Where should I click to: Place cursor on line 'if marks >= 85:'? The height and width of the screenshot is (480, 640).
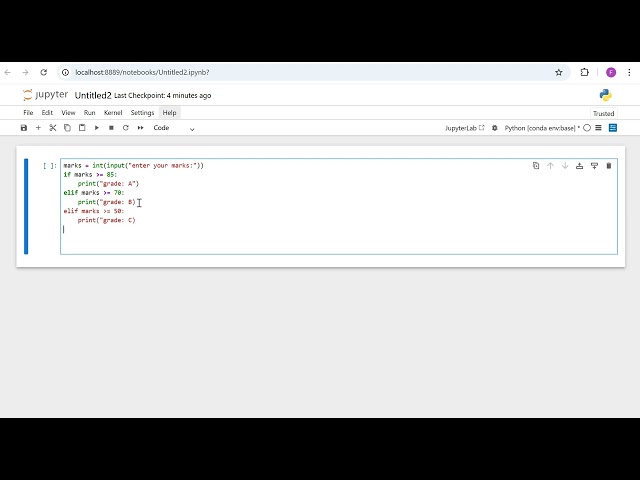[90, 175]
